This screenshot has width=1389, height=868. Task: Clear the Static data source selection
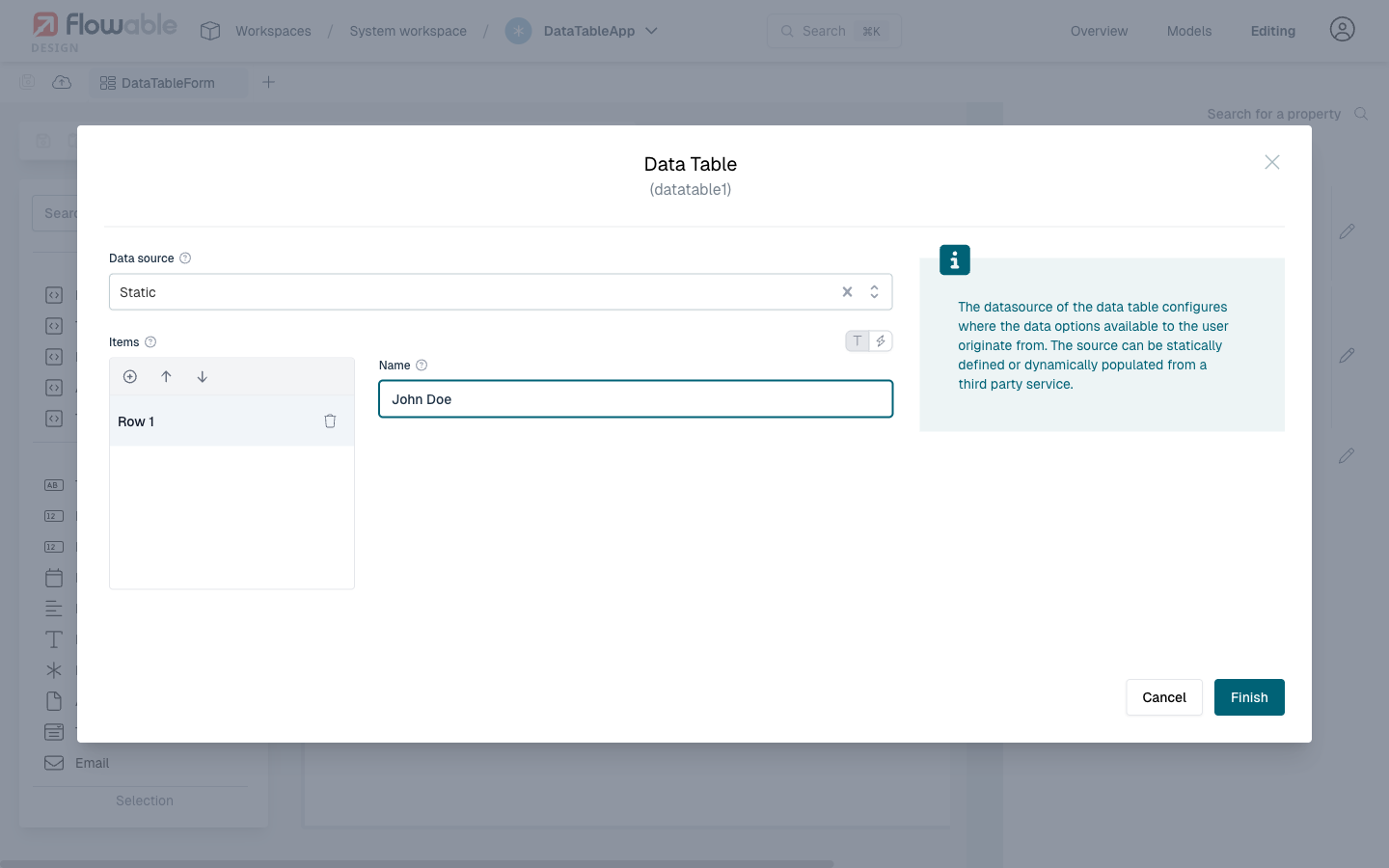[847, 292]
